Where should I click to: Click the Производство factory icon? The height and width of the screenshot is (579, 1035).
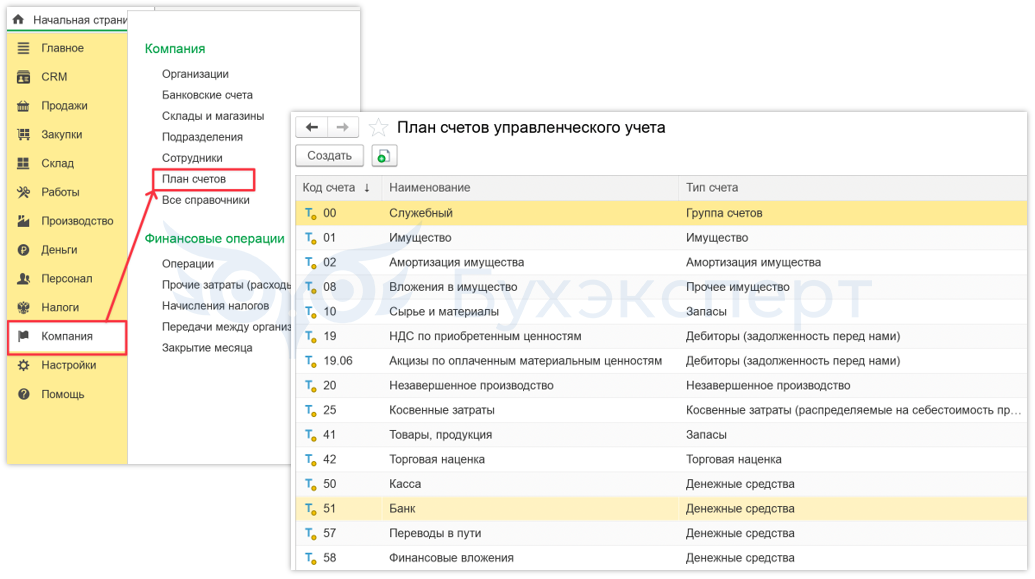tap(23, 221)
